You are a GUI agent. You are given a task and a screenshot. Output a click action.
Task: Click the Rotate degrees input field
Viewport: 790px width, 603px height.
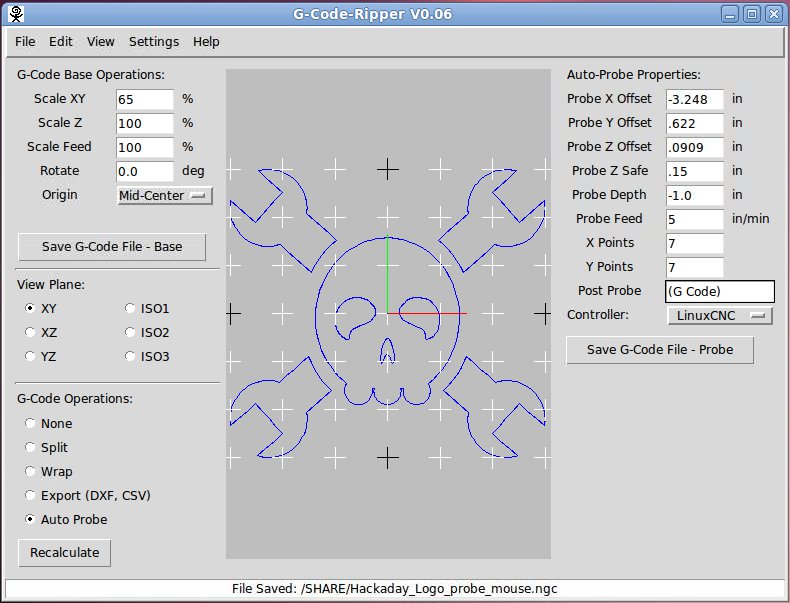(145, 171)
